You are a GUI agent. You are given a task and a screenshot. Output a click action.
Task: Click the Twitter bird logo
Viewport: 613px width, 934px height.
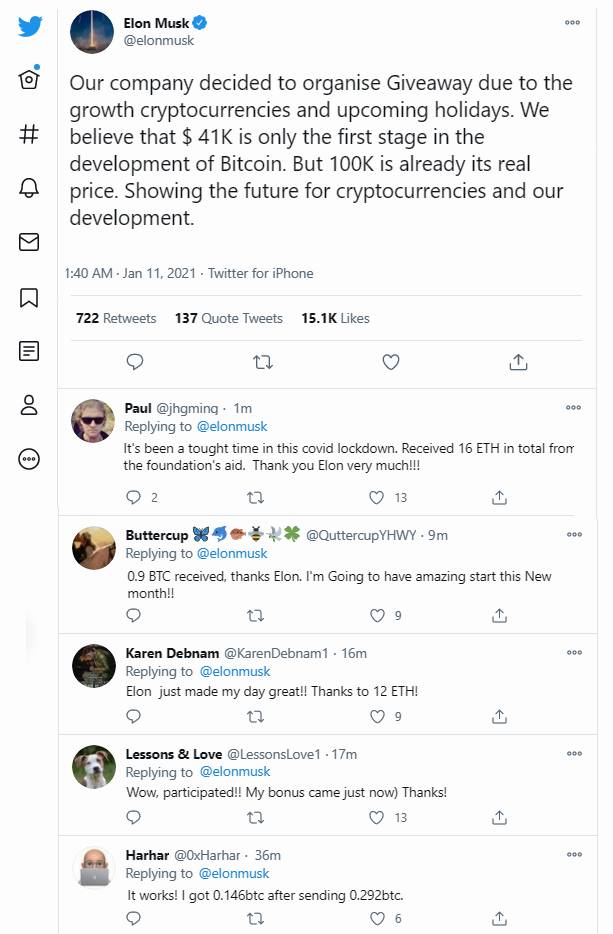pyautogui.click(x=30, y=26)
